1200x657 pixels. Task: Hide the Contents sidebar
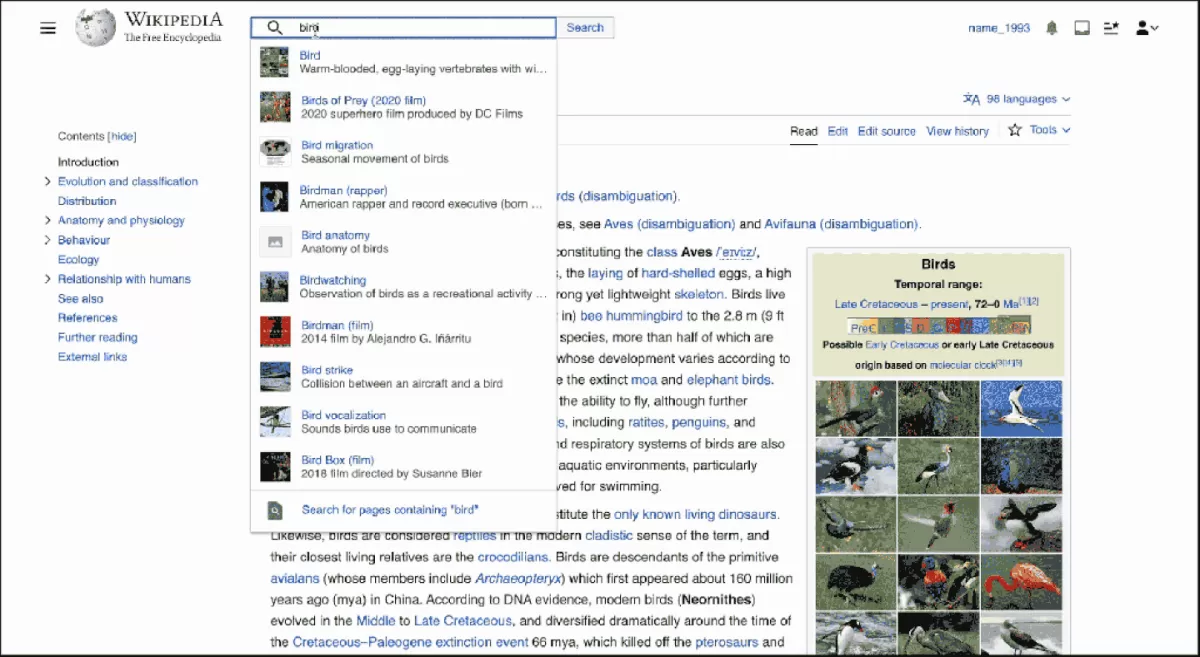[124, 136]
